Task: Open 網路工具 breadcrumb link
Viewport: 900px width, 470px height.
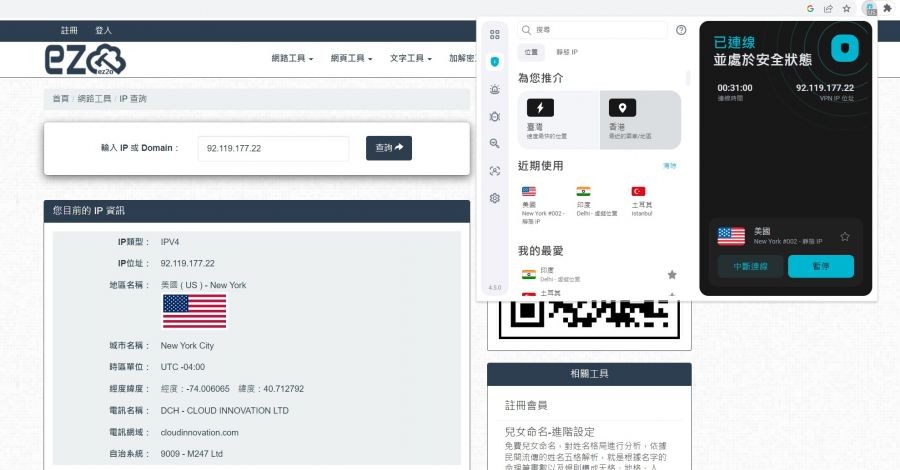Action: point(94,99)
